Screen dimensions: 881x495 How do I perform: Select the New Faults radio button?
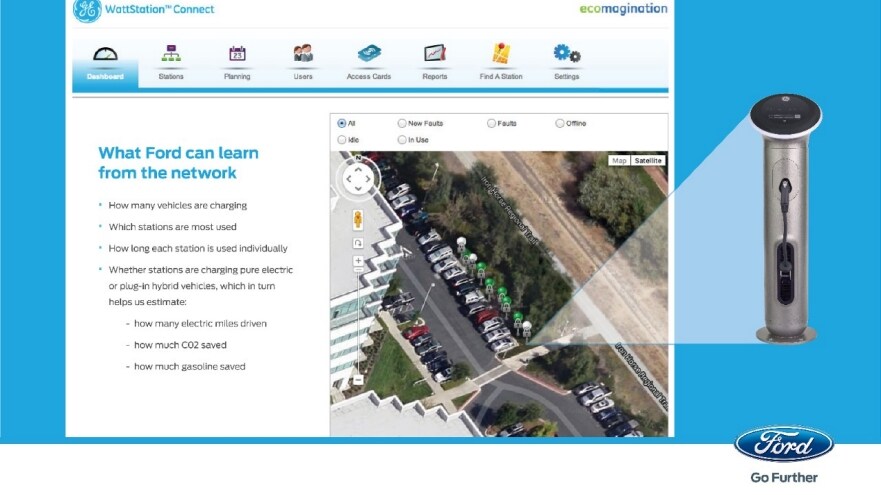pyautogui.click(x=402, y=123)
